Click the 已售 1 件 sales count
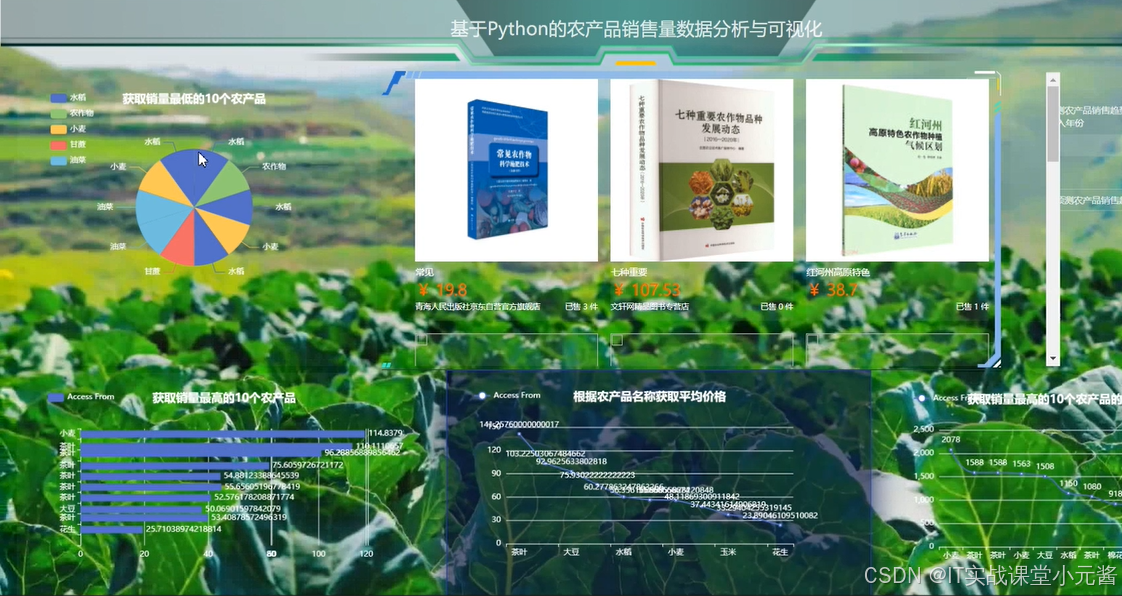This screenshot has height=596, width=1122. pyautogui.click(x=972, y=306)
